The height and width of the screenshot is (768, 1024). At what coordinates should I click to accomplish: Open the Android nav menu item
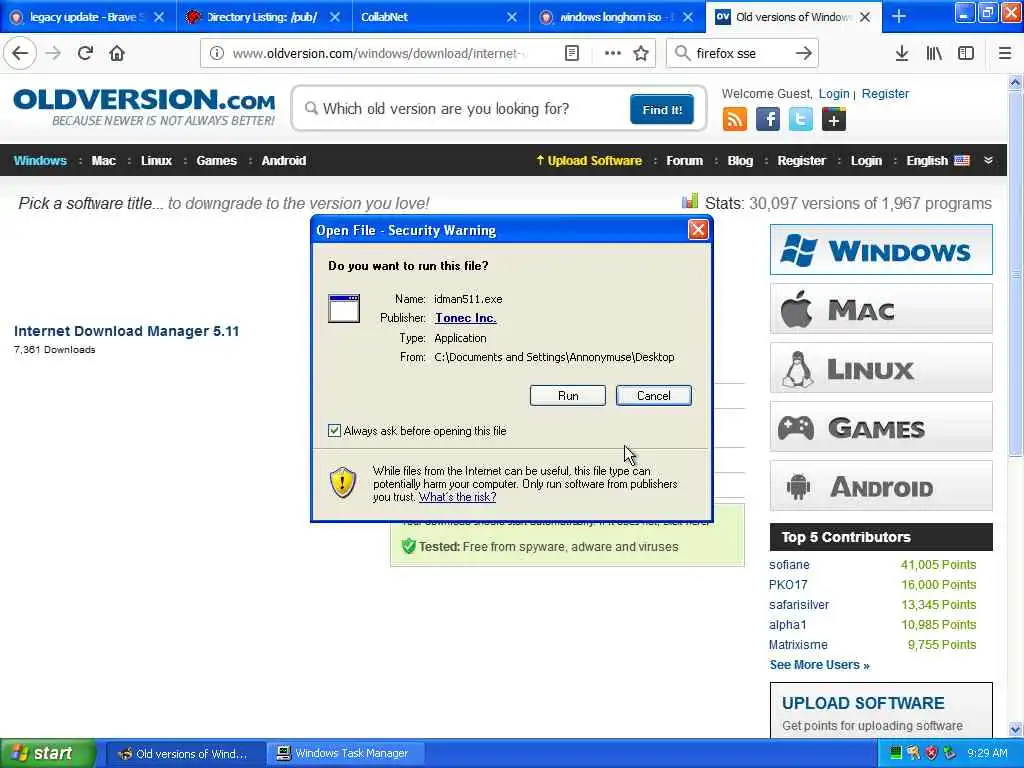[283, 161]
